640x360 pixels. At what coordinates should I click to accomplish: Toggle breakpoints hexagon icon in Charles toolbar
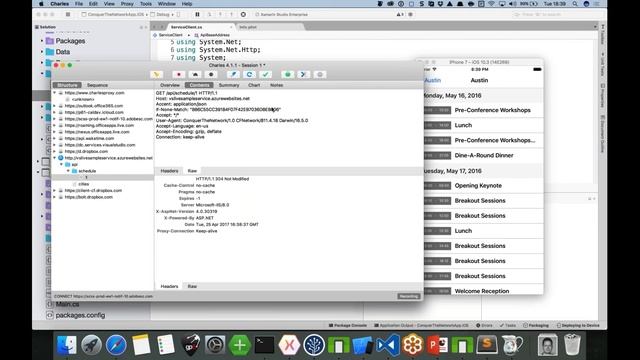click(211, 74)
